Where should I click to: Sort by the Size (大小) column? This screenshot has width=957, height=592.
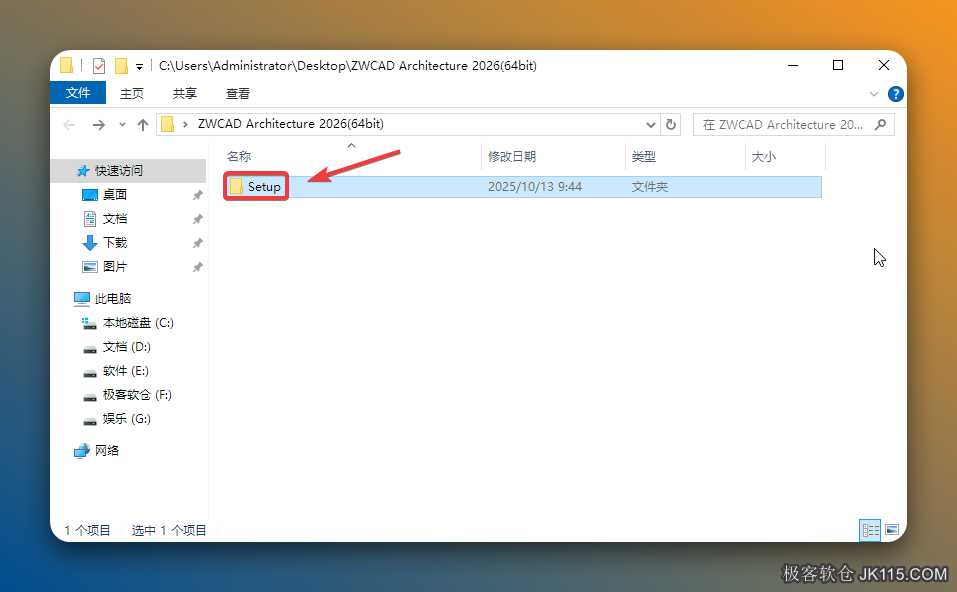pos(763,157)
